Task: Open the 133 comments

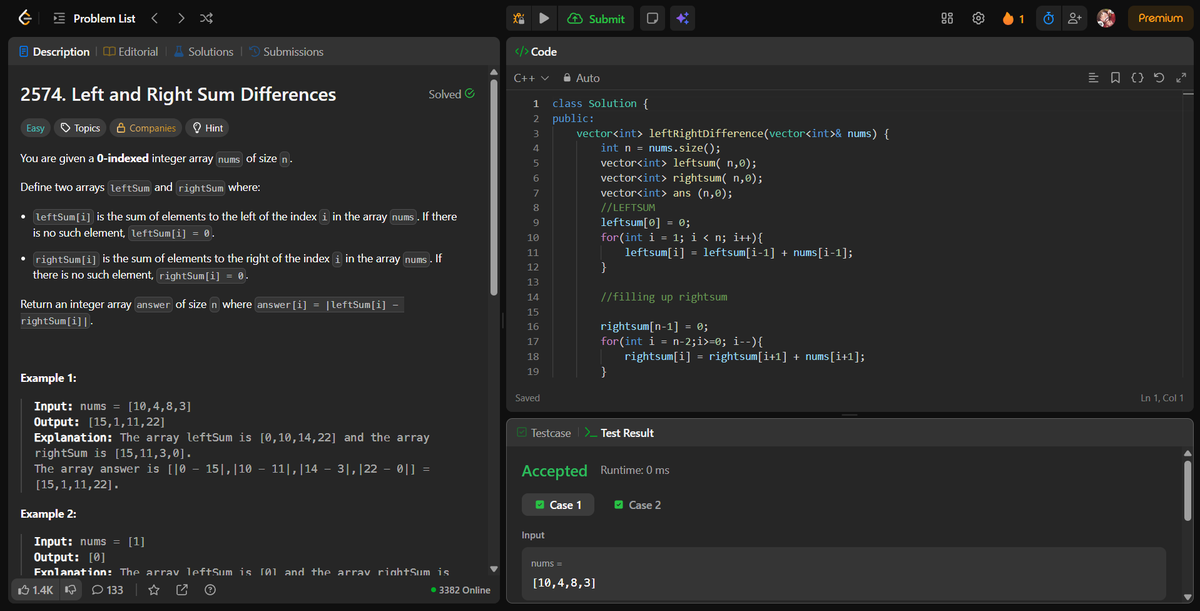Action: click(107, 590)
